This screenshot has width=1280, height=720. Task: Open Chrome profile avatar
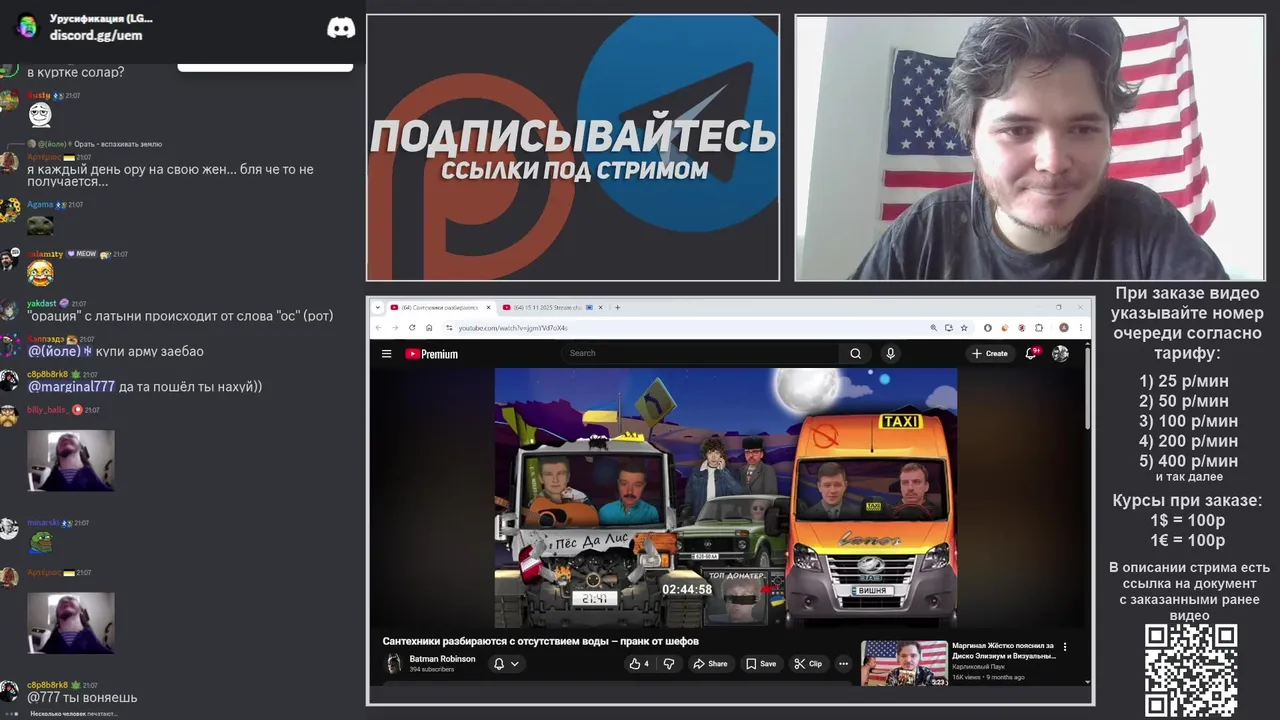pyautogui.click(x=1064, y=327)
